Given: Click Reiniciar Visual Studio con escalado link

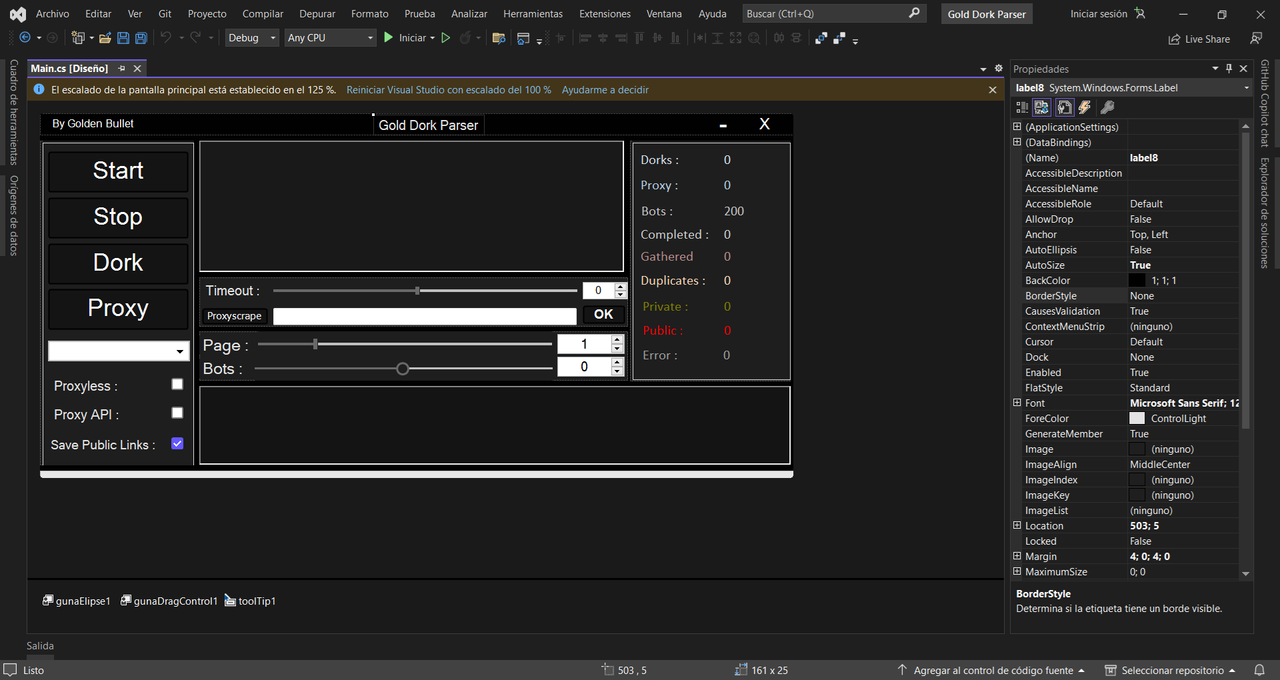Looking at the screenshot, I should click(449, 90).
